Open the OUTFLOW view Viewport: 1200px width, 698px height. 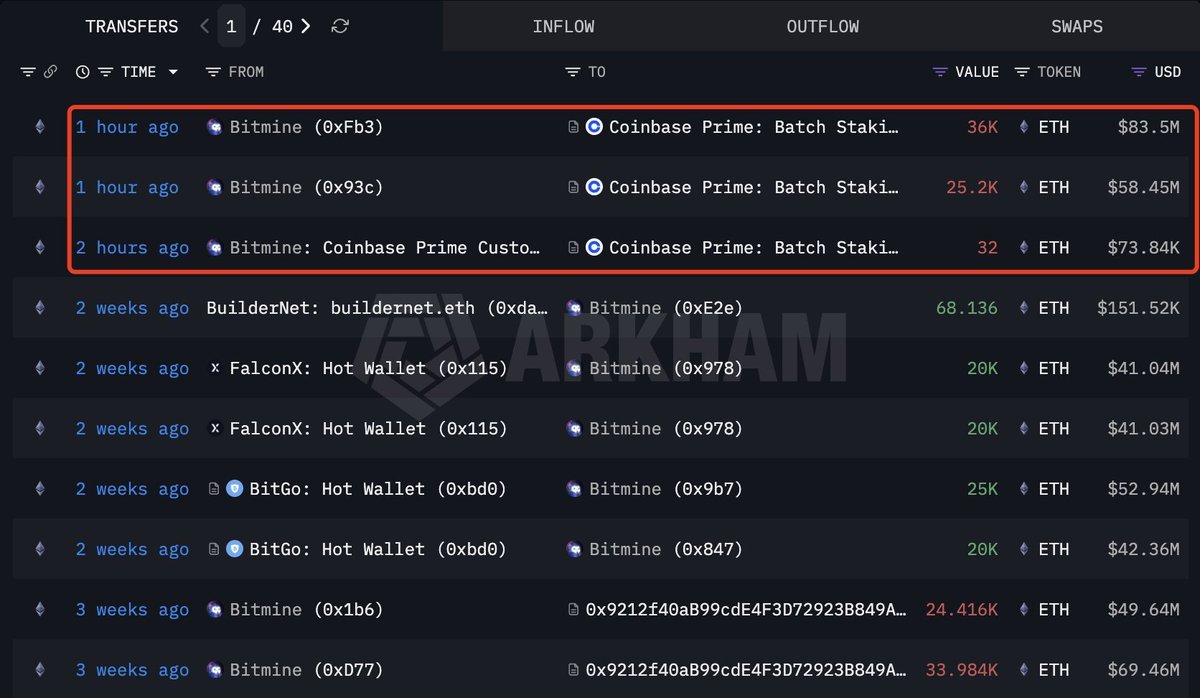pos(822,25)
